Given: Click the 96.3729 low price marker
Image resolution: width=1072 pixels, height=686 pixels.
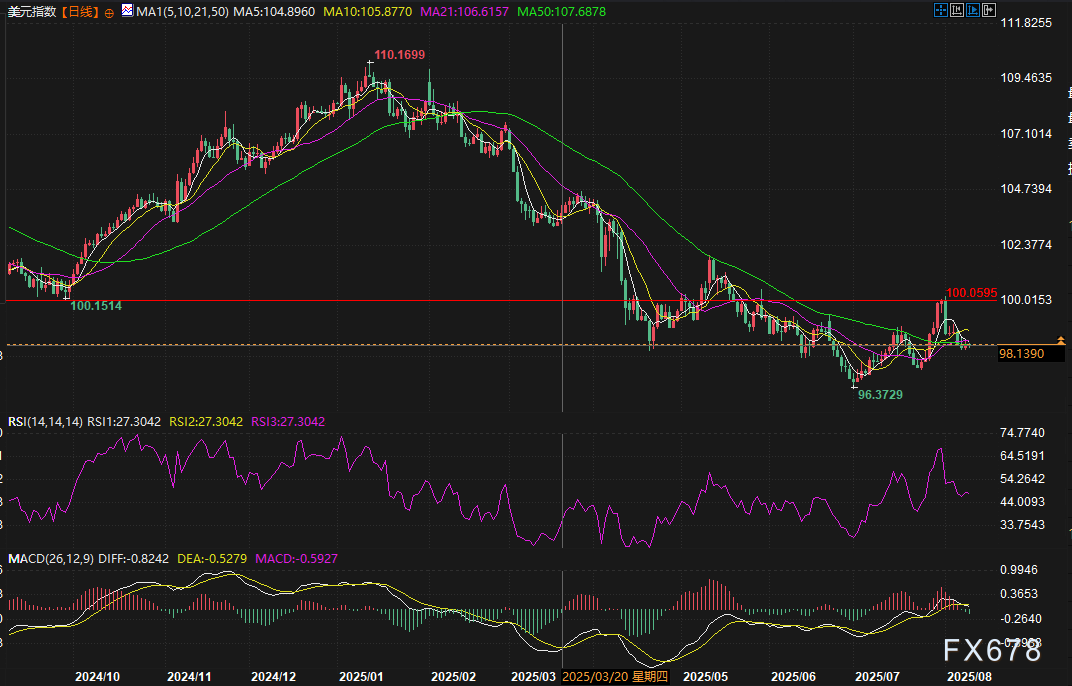Looking at the screenshot, I should 880,396.
